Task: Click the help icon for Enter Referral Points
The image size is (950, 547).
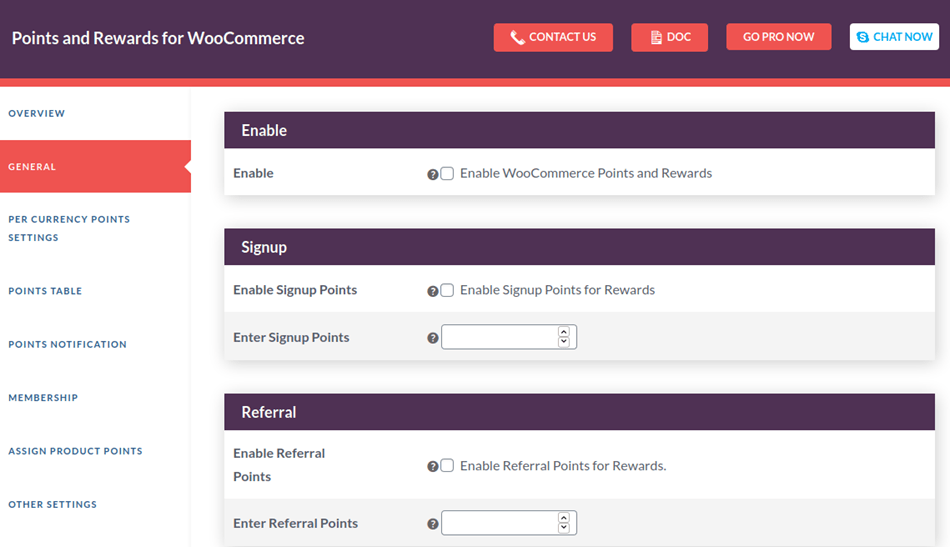Action: click(x=433, y=524)
